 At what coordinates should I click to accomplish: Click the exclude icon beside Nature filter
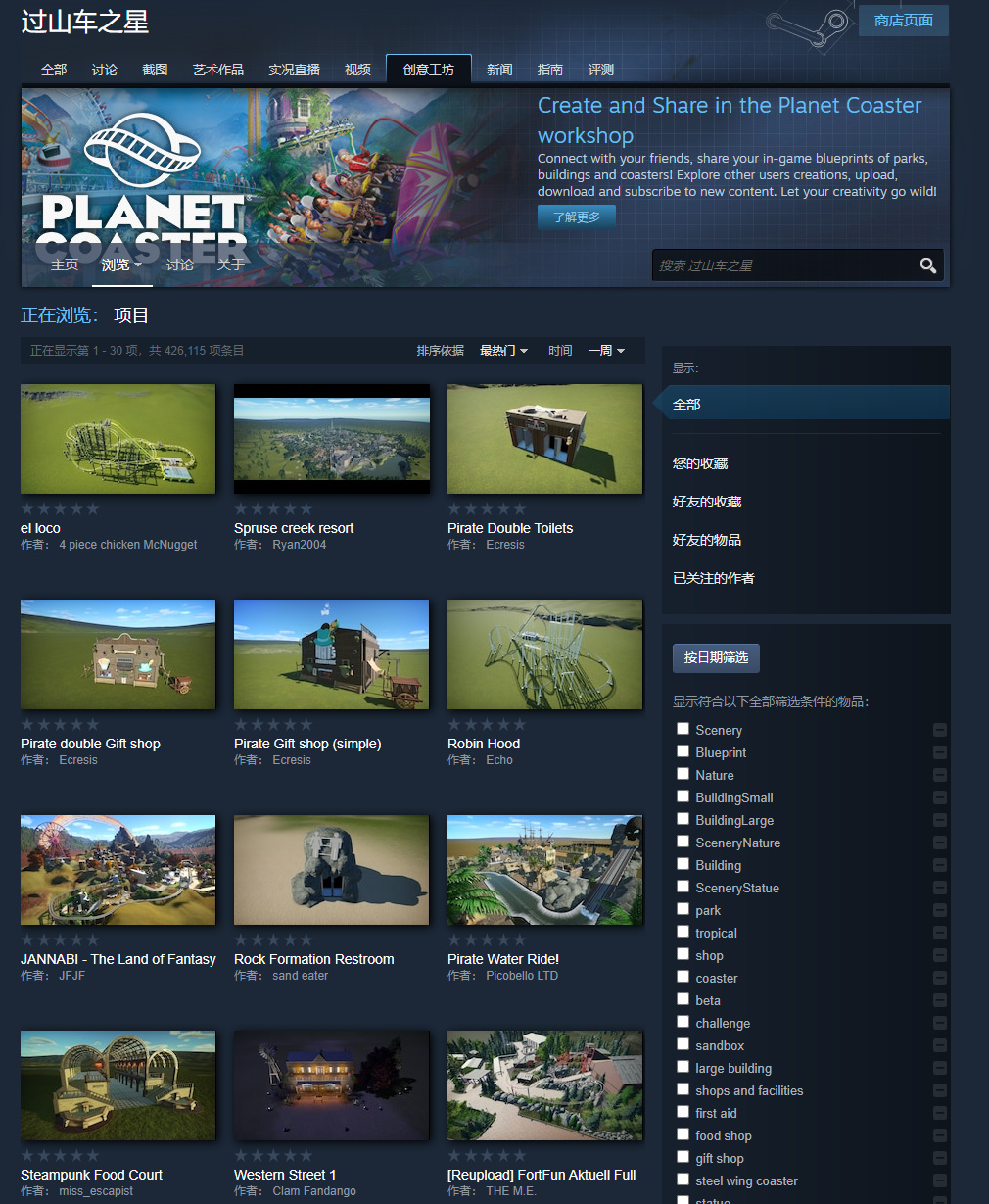click(940, 775)
